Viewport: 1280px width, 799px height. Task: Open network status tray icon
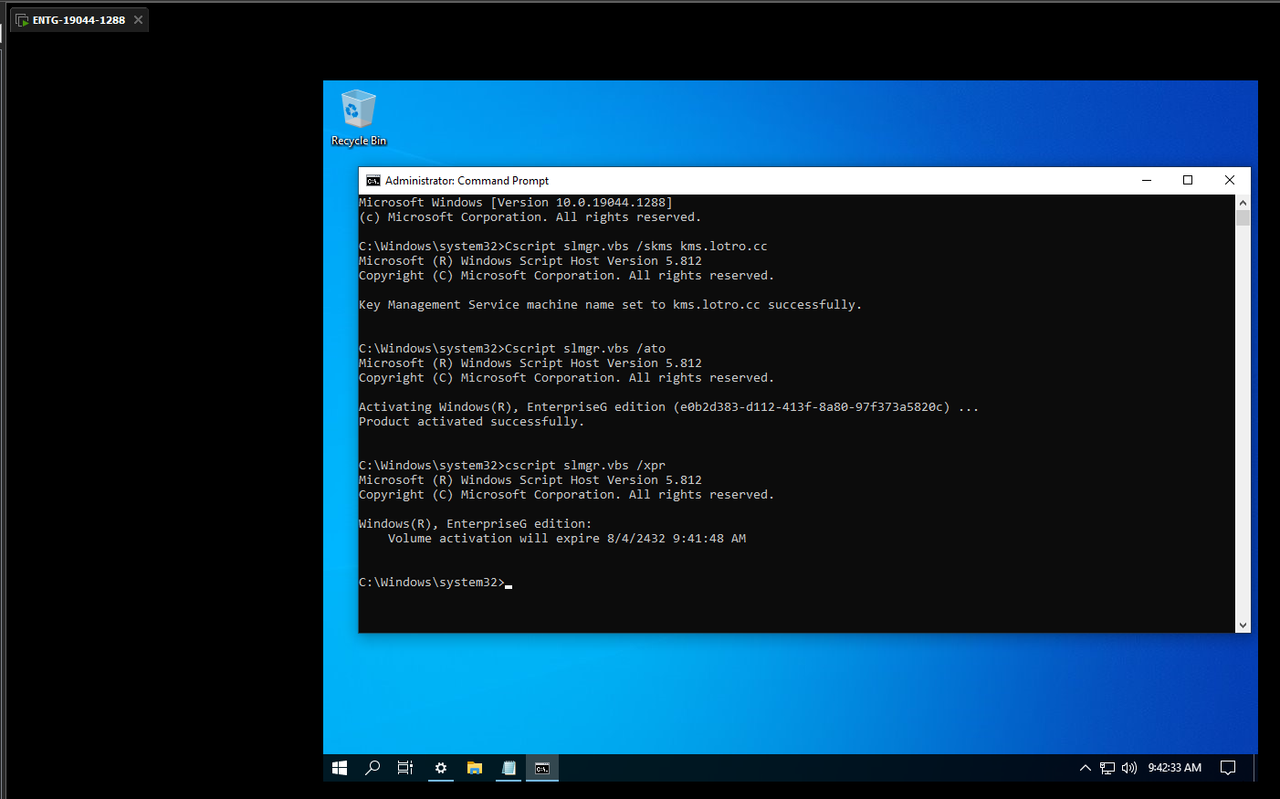tap(1107, 768)
